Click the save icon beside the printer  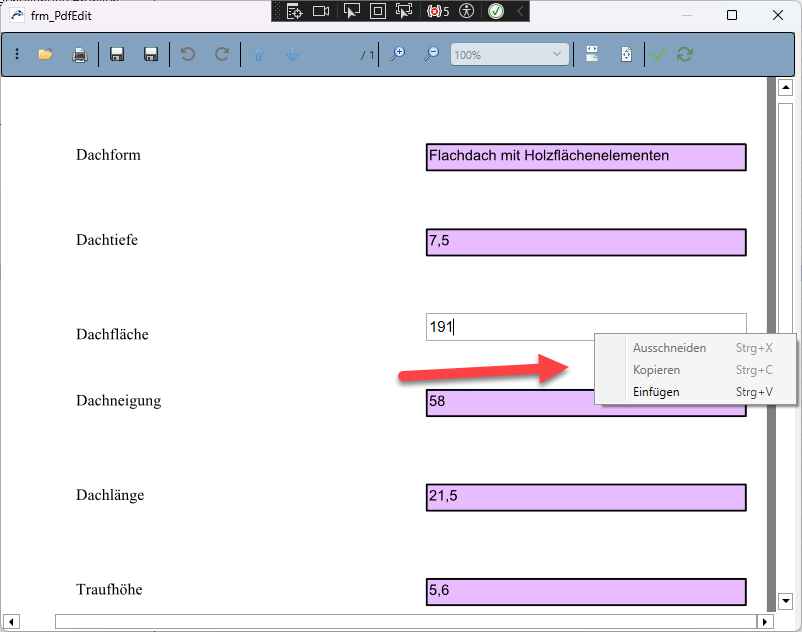coord(117,54)
